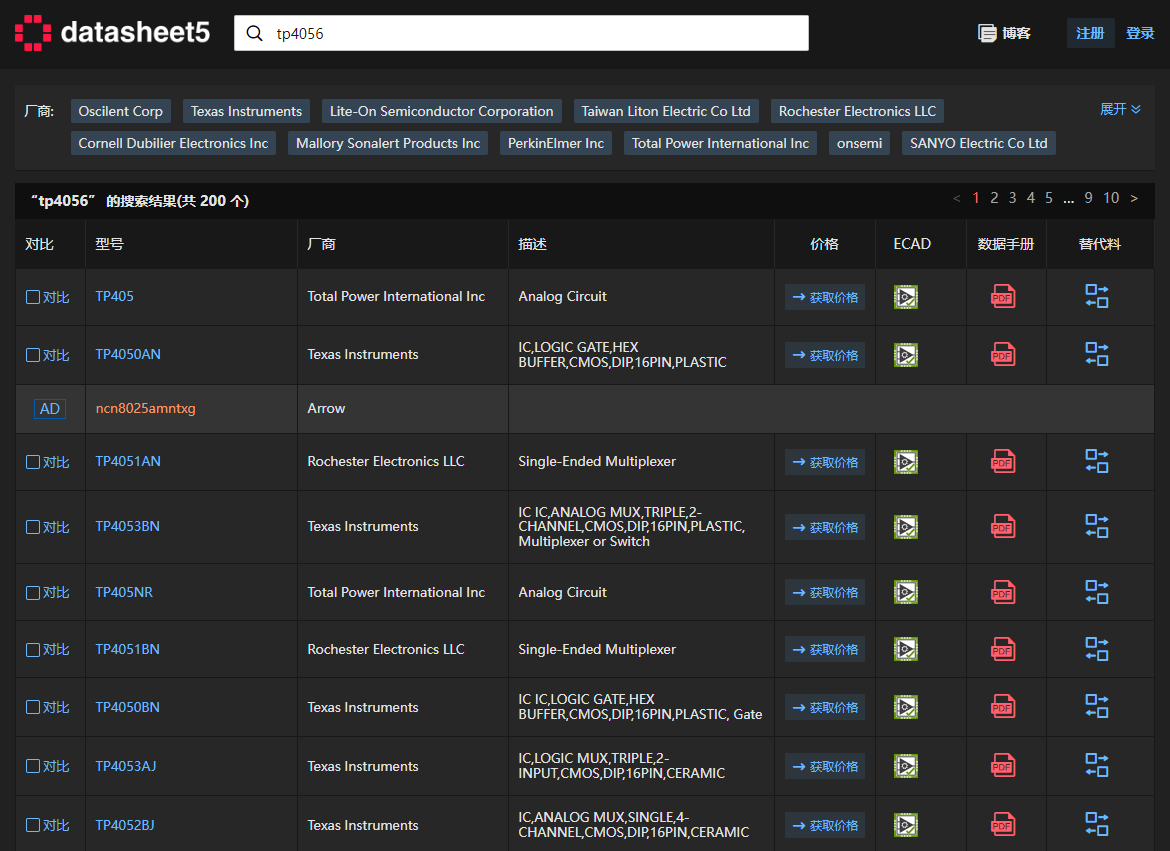Click the search magnifier icon
This screenshot has height=851, width=1170.
(x=254, y=34)
